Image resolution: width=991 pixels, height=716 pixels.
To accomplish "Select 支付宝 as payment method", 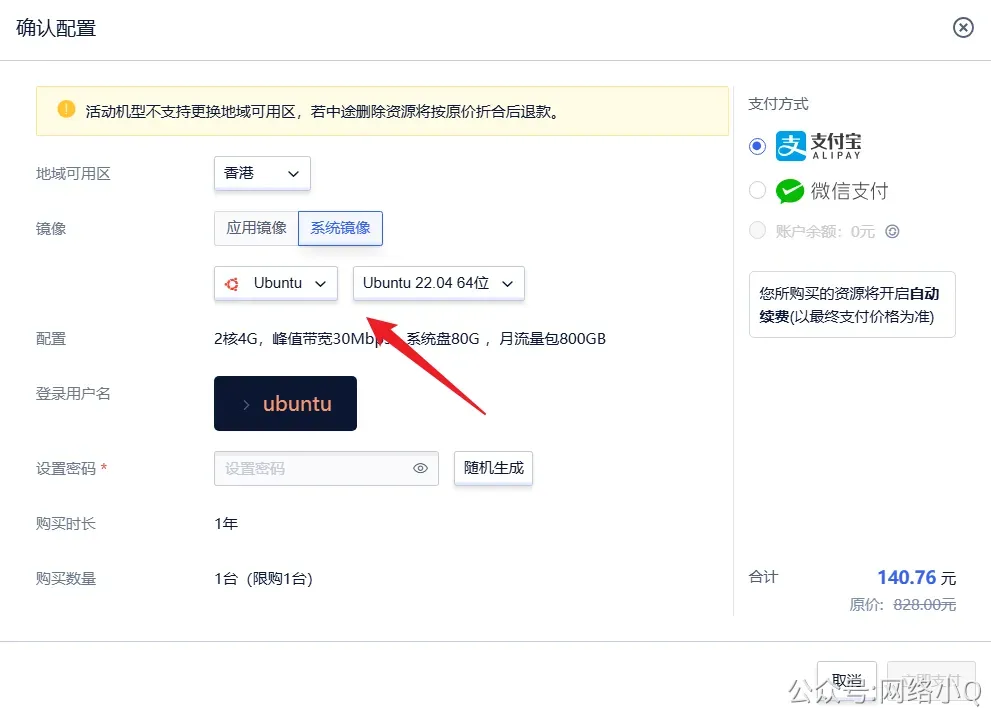I will [757, 146].
